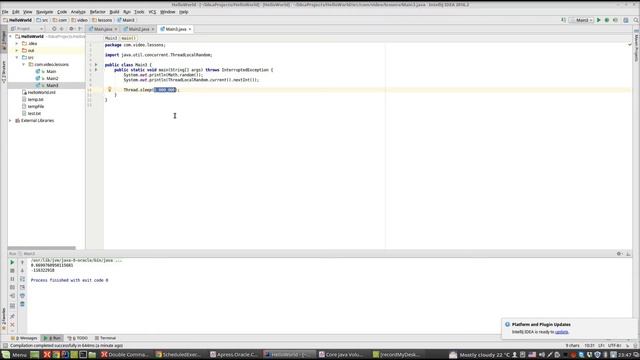Viewport: 640px width, 360px height.
Task: Run with coverage from the top toolbar
Action: coord(616,20)
